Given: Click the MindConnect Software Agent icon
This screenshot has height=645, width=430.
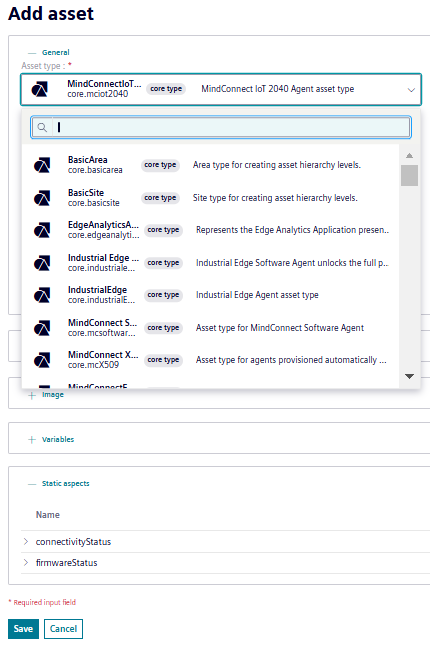Looking at the screenshot, I should click(x=42, y=328).
